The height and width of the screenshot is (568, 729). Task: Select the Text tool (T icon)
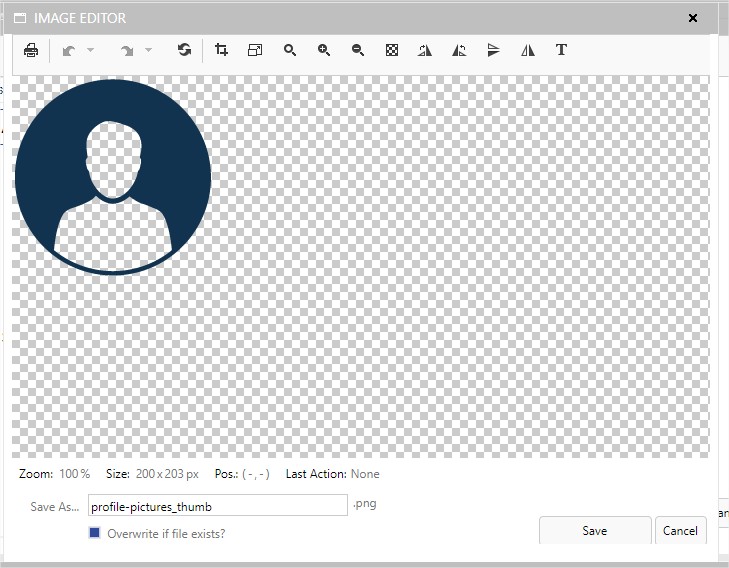coord(561,49)
